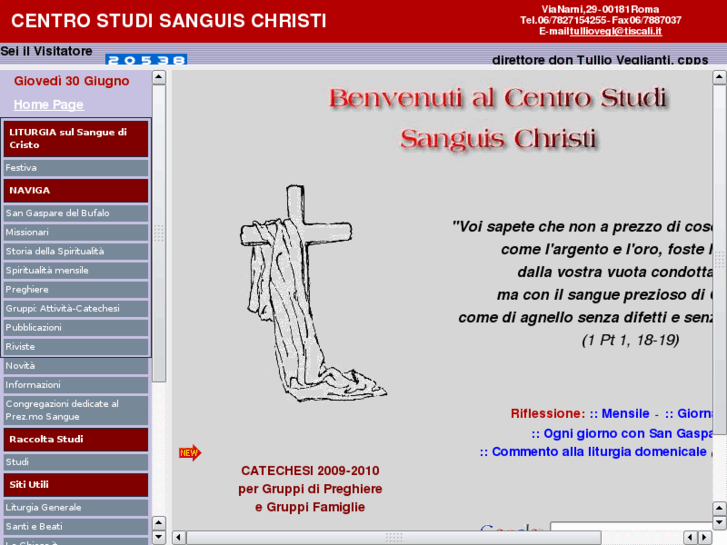
Task: Click the visitor counter badge
Action: (146, 60)
